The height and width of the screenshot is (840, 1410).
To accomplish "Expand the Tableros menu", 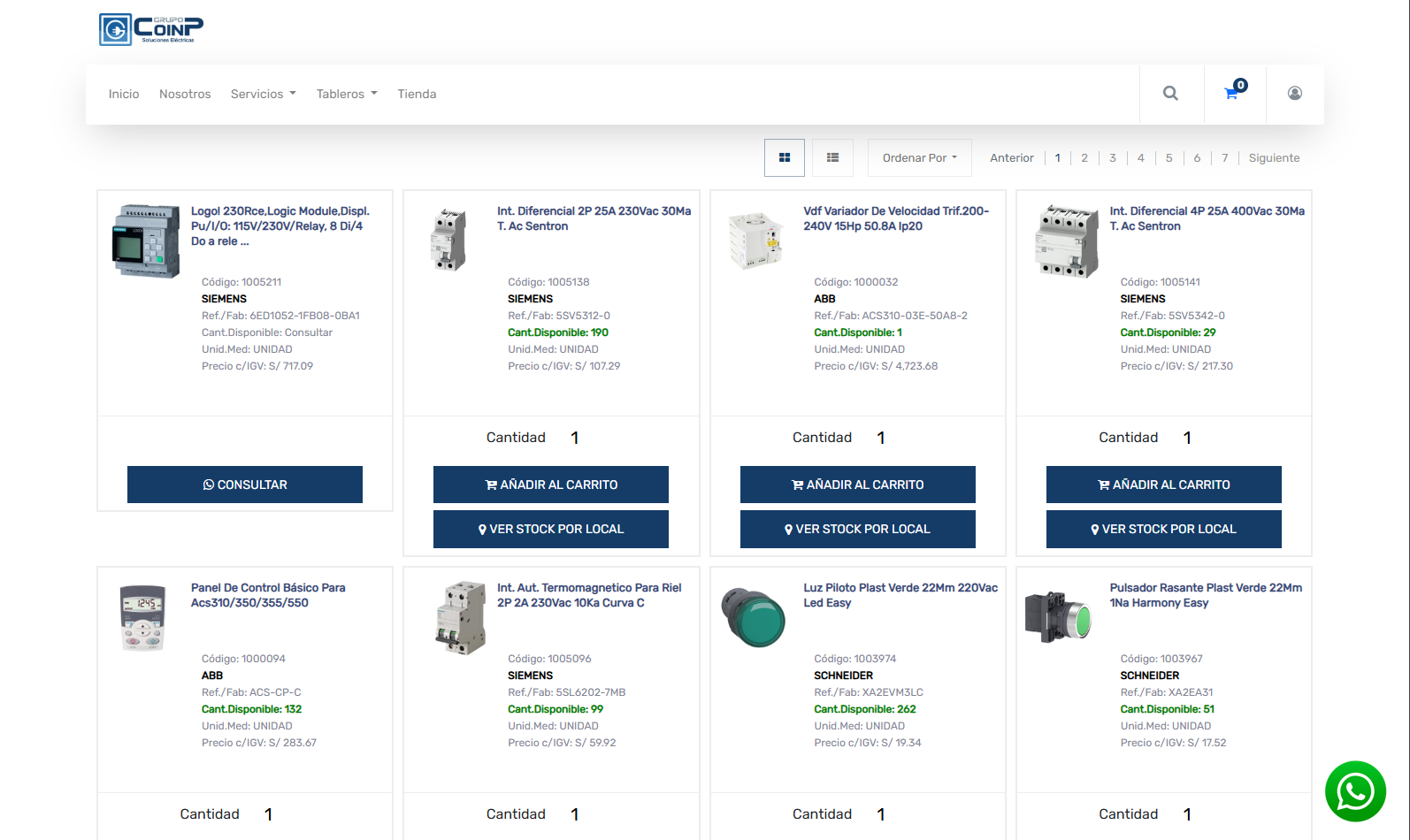I will point(346,95).
